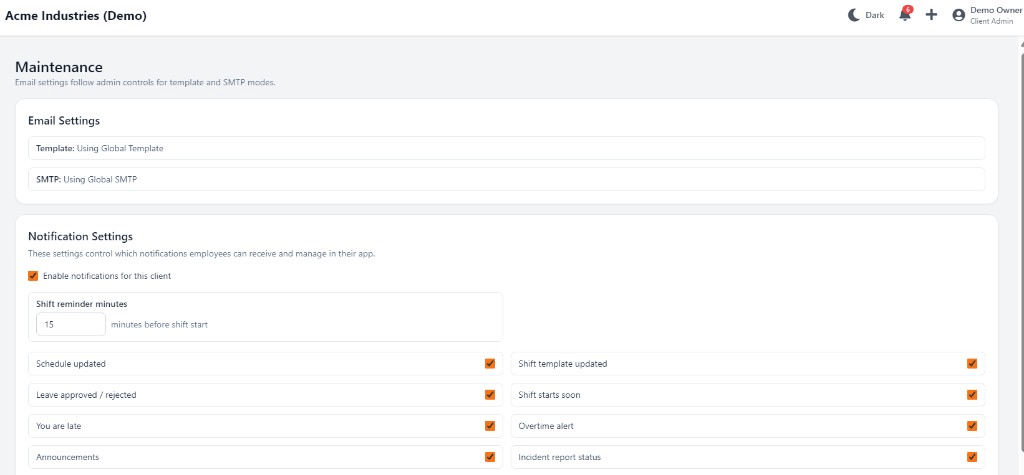Click the Client Admin role text
The height and width of the screenshot is (475, 1024).
(991, 22)
